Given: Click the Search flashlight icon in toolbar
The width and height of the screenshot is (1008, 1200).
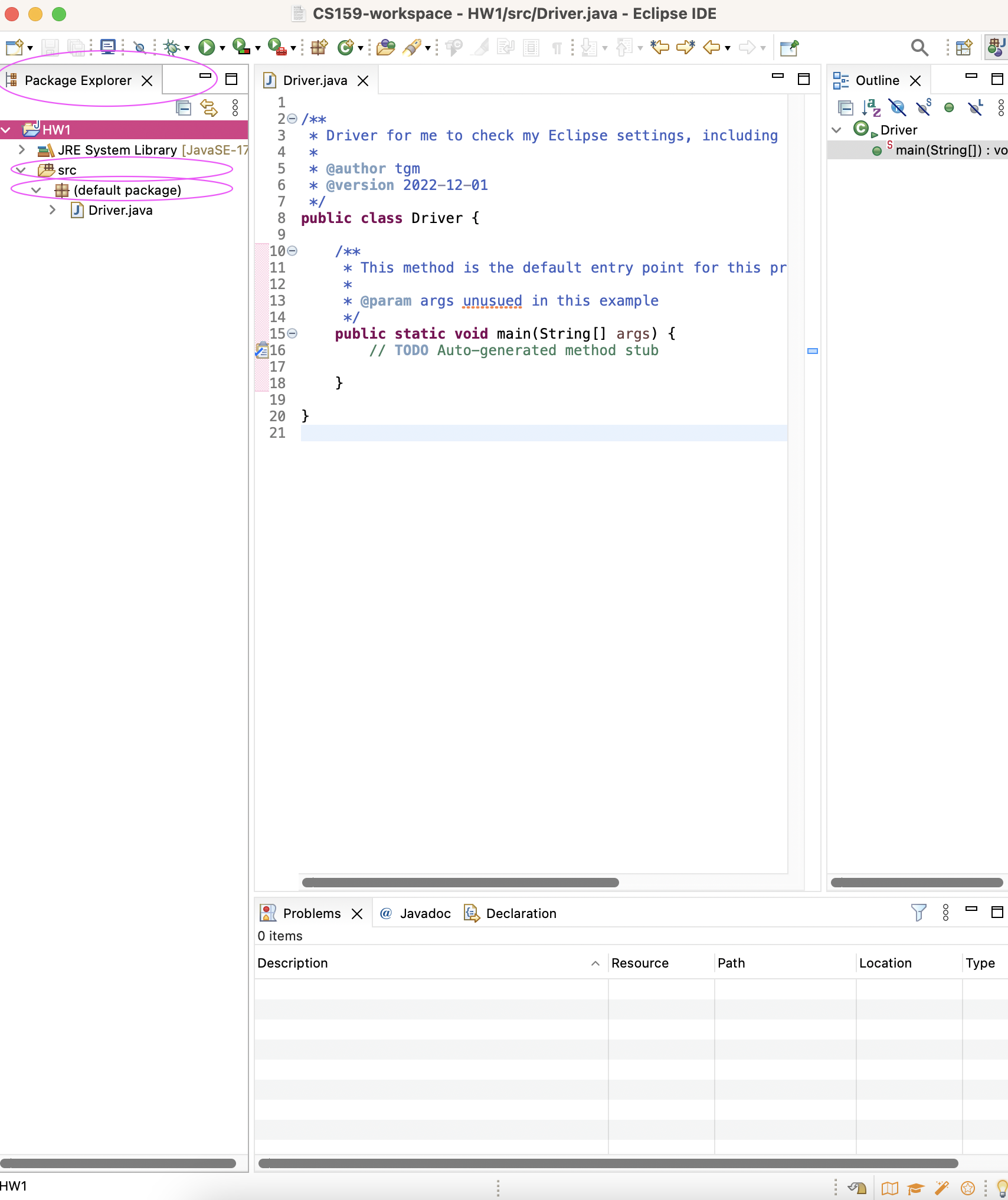Looking at the screenshot, I should (x=413, y=47).
